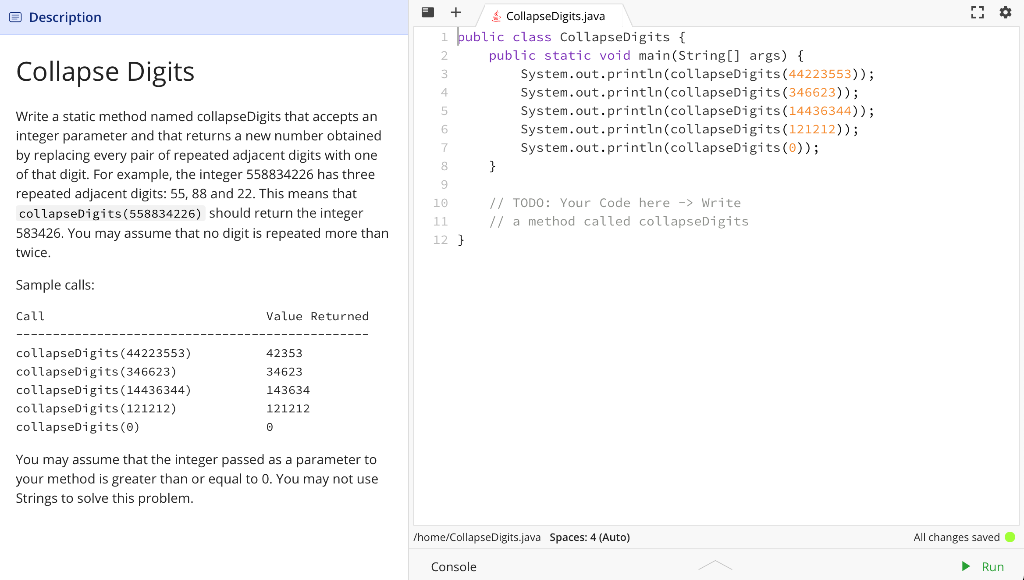Click inline code collapseDigits(558834226)
Screen dimensions: 1024x580
110,214
